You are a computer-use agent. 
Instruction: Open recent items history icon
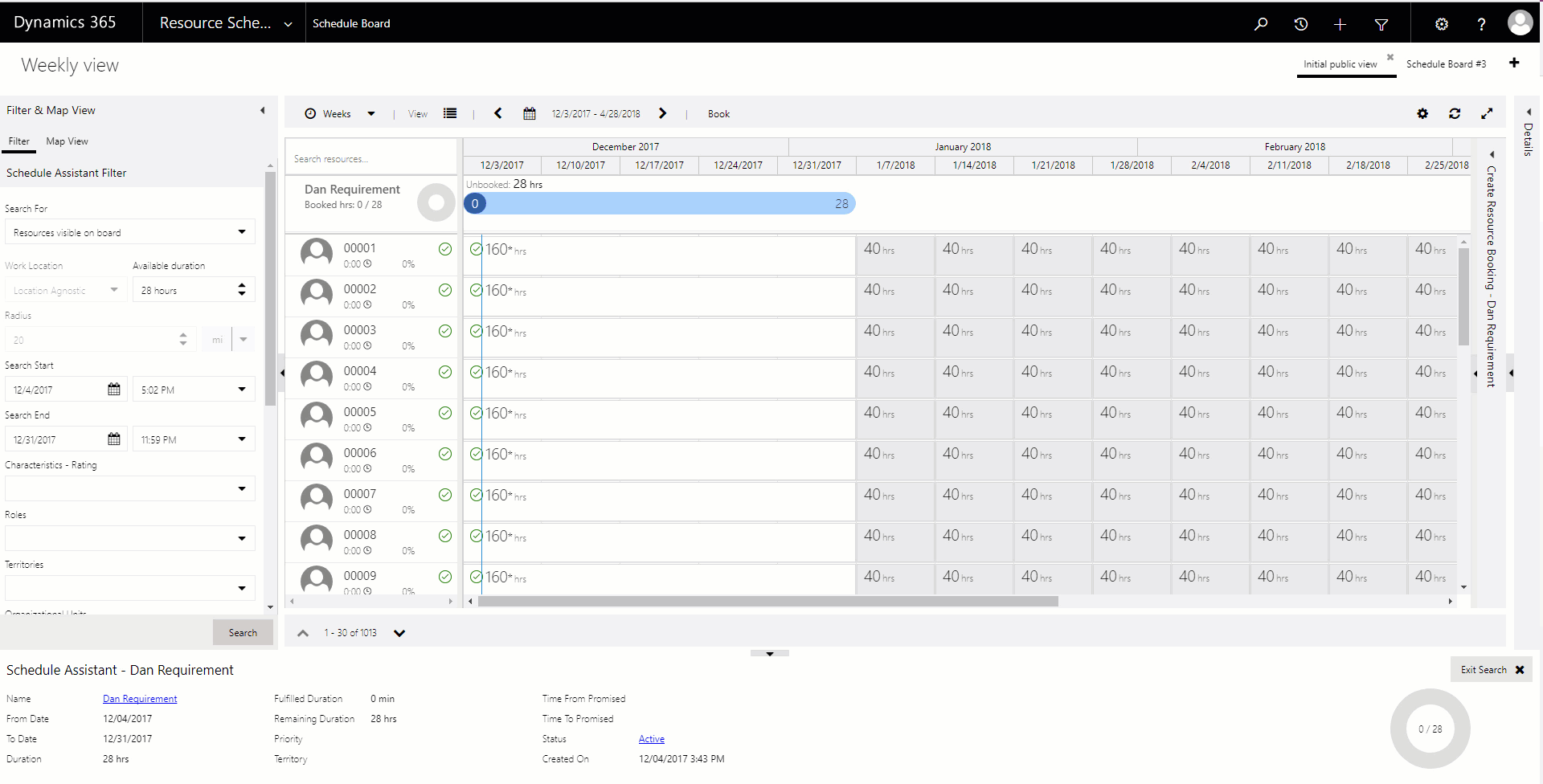(1301, 24)
